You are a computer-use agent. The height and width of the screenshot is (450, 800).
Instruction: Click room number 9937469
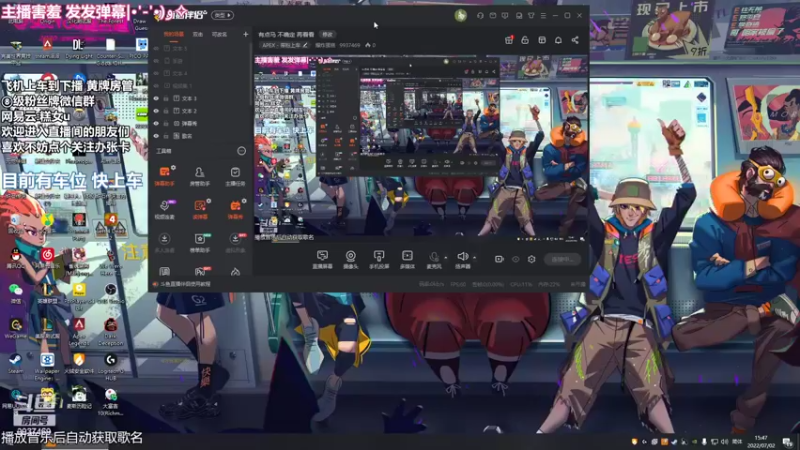(349, 45)
